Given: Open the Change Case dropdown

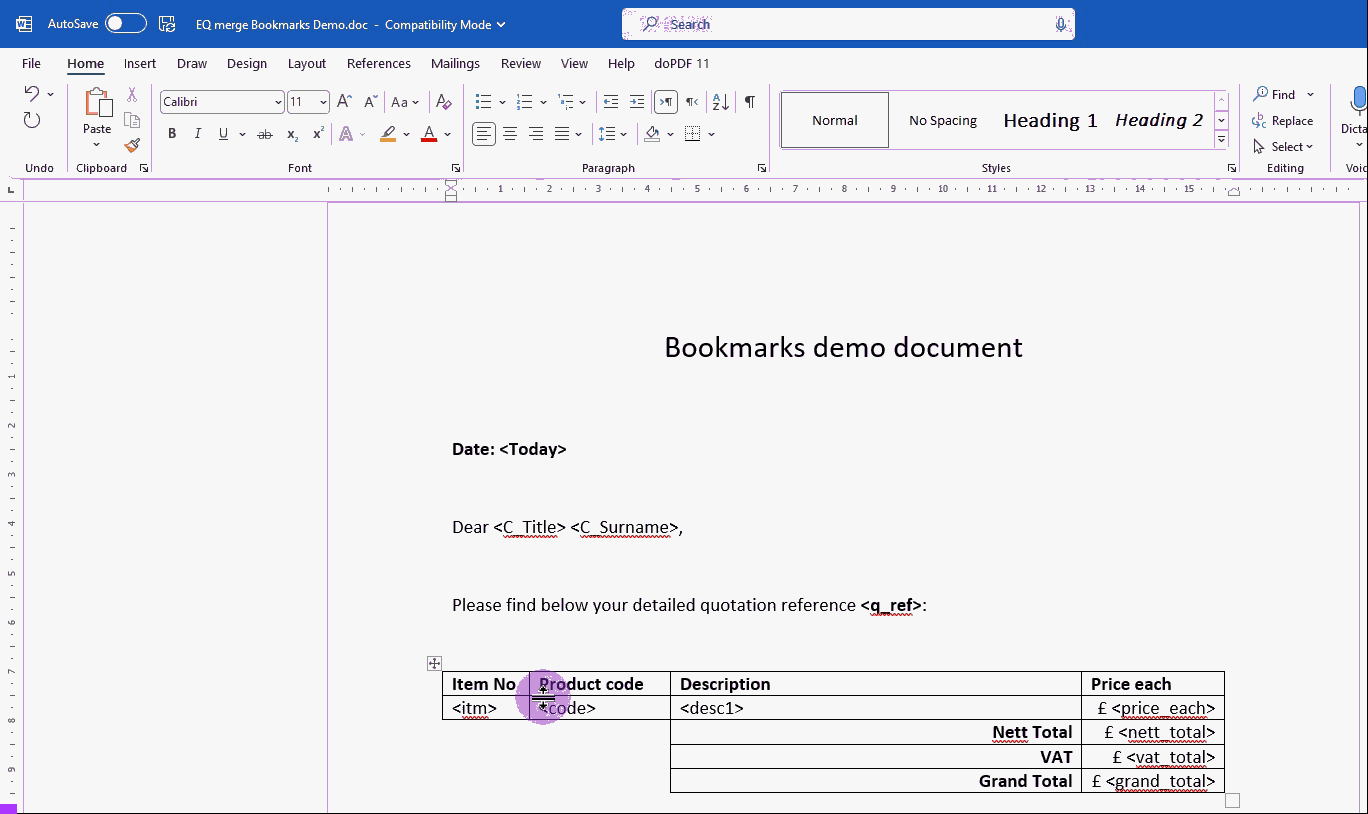Looking at the screenshot, I should (404, 102).
